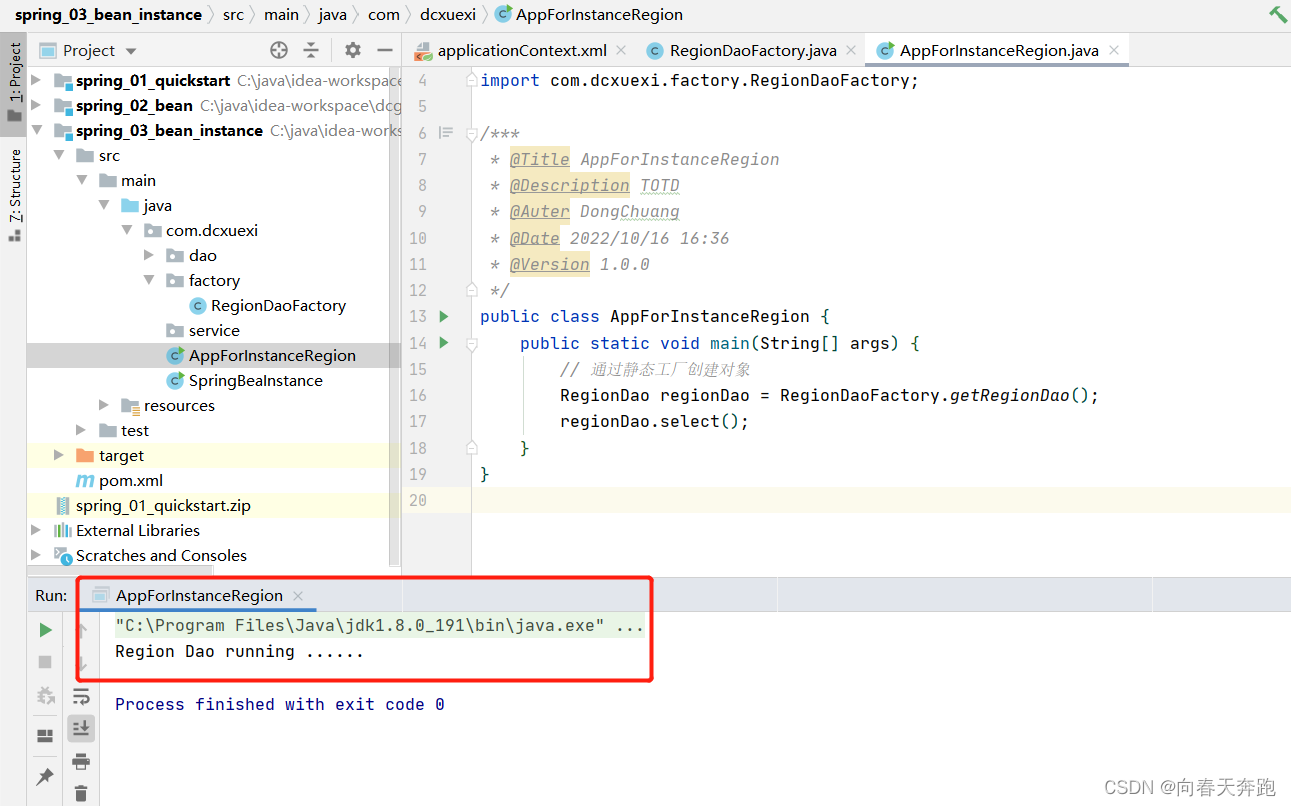The height and width of the screenshot is (806, 1291).
Task: Fold the Javadoc comment at line 6
Action: [x=471, y=133]
